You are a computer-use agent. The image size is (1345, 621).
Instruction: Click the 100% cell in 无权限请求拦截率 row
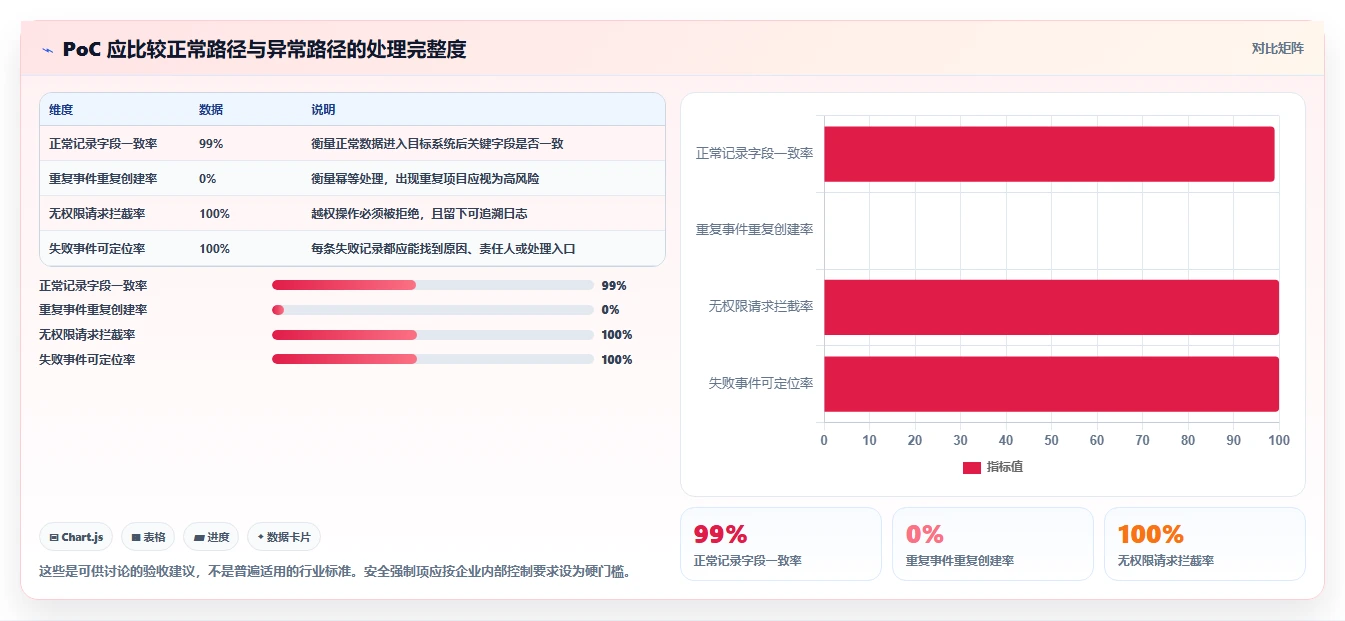click(214, 214)
